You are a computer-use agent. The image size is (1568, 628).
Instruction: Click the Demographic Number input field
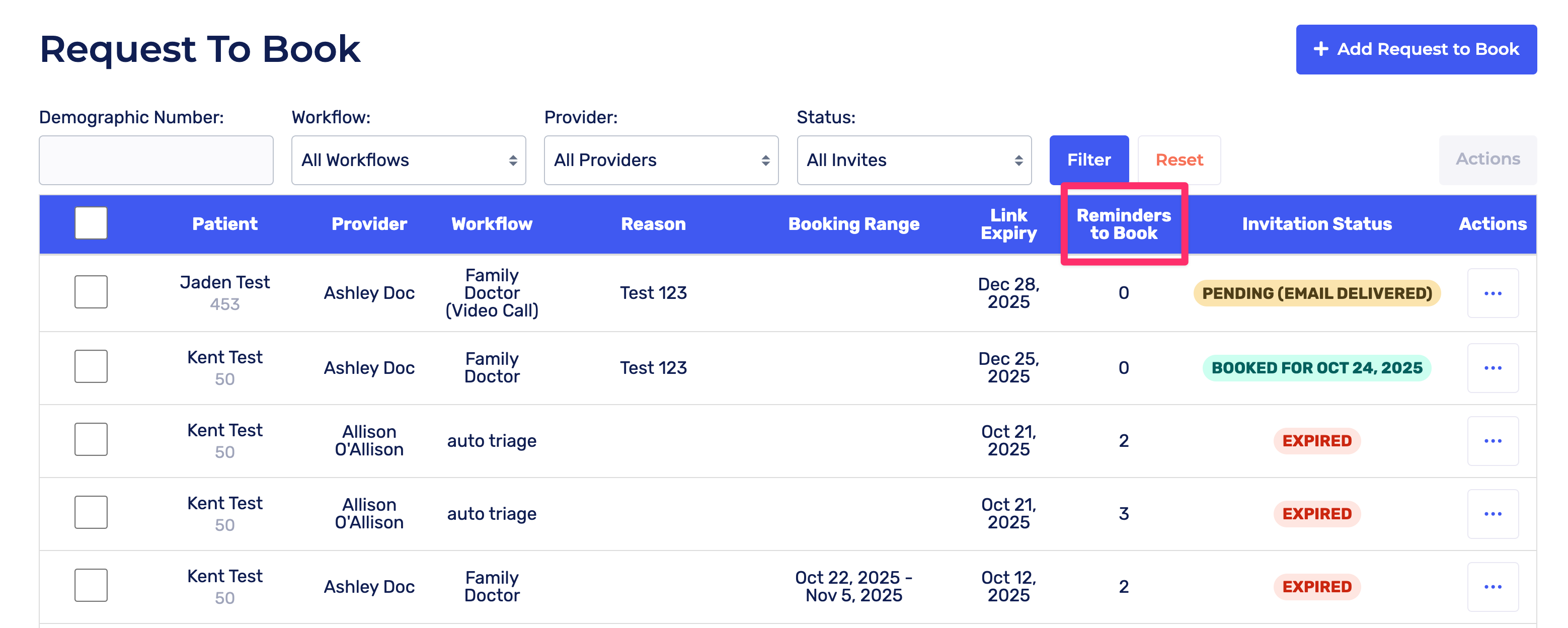pyautogui.click(x=156, y=160)
